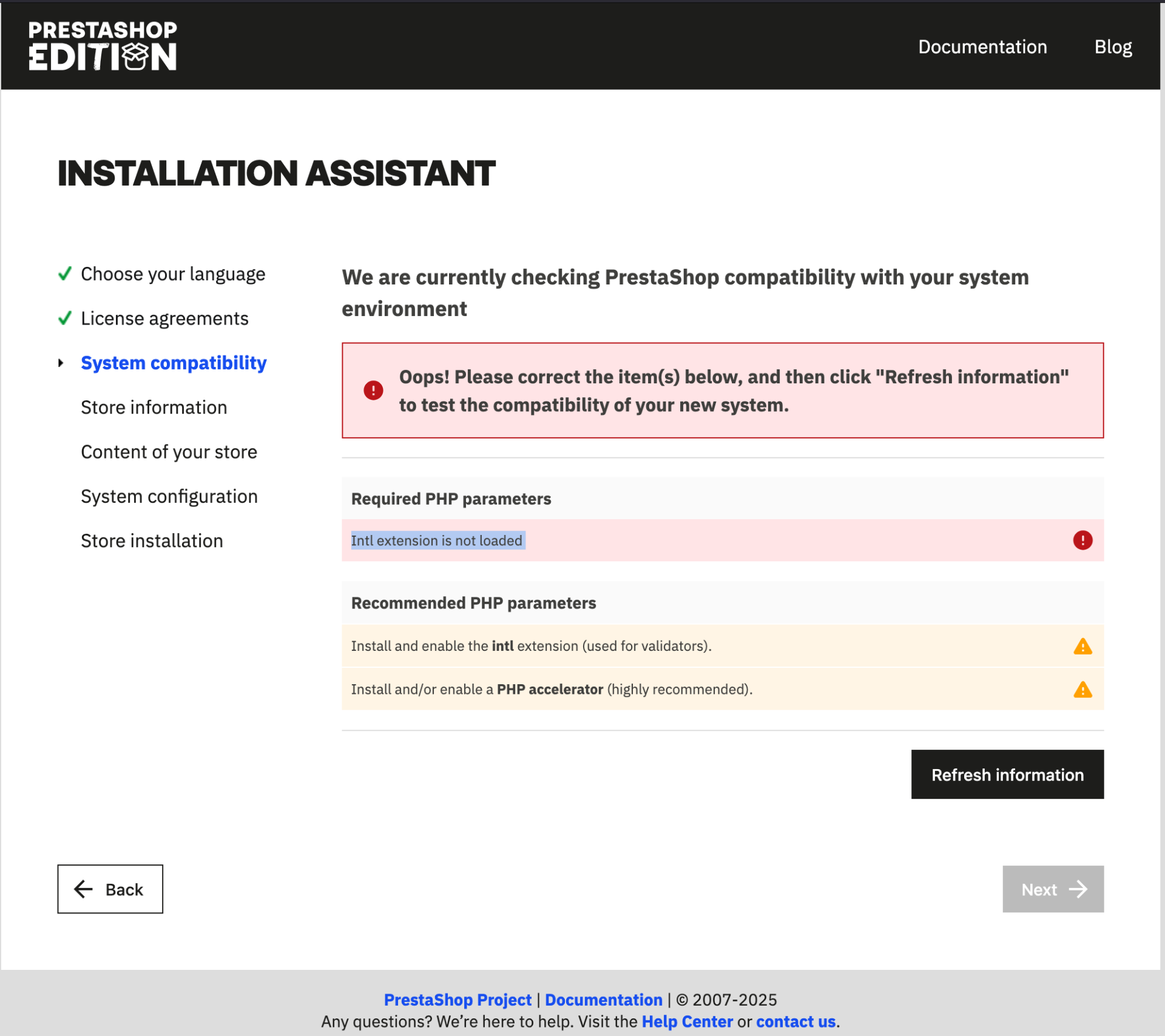
Task: Click the highlighted Intl extension not loaded text
Action: tap(436, 540)
